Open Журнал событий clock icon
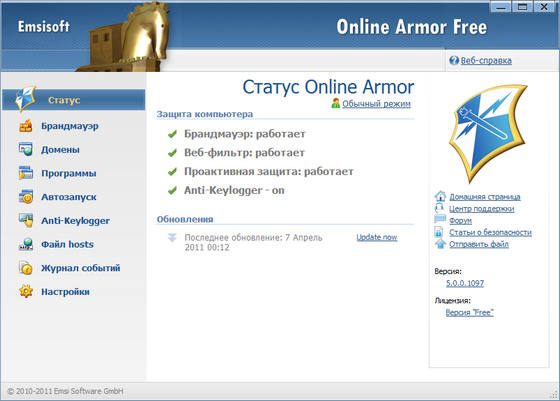This screenshot has height=401, width=560. click(x=26, y=268)
